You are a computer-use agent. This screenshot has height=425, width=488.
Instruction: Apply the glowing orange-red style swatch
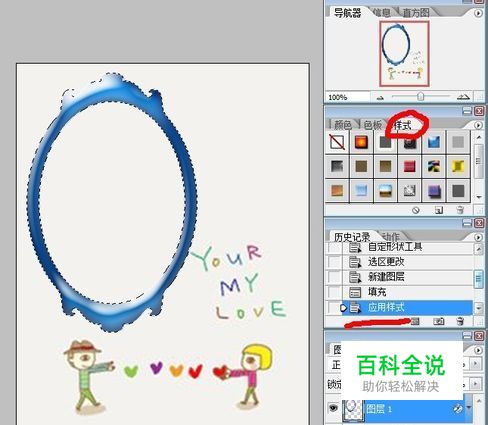pyautogui.click(x=361, y=142)
